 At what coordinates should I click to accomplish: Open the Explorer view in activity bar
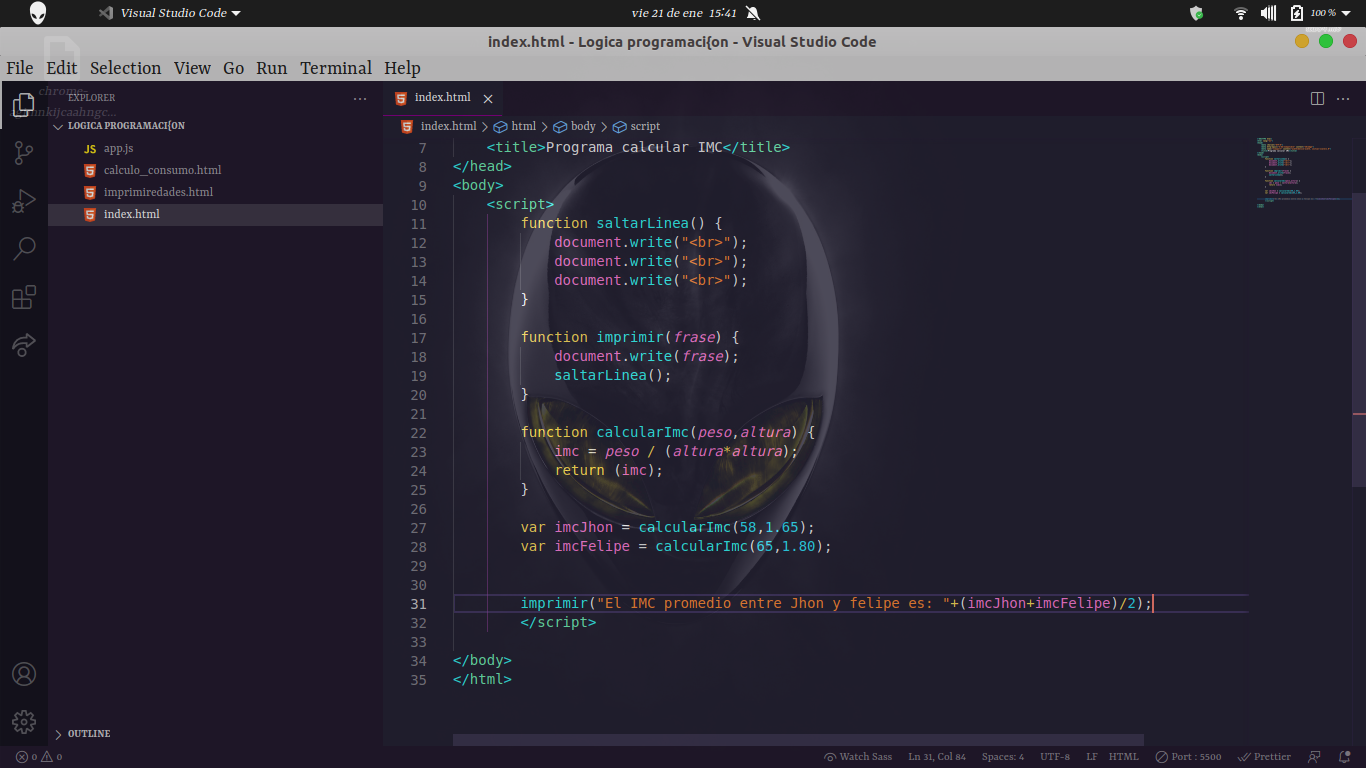click(24, 104)
